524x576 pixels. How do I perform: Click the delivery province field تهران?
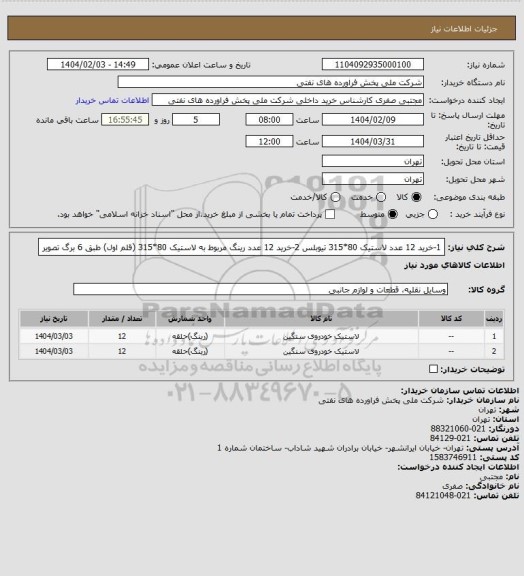coord(373,161)
